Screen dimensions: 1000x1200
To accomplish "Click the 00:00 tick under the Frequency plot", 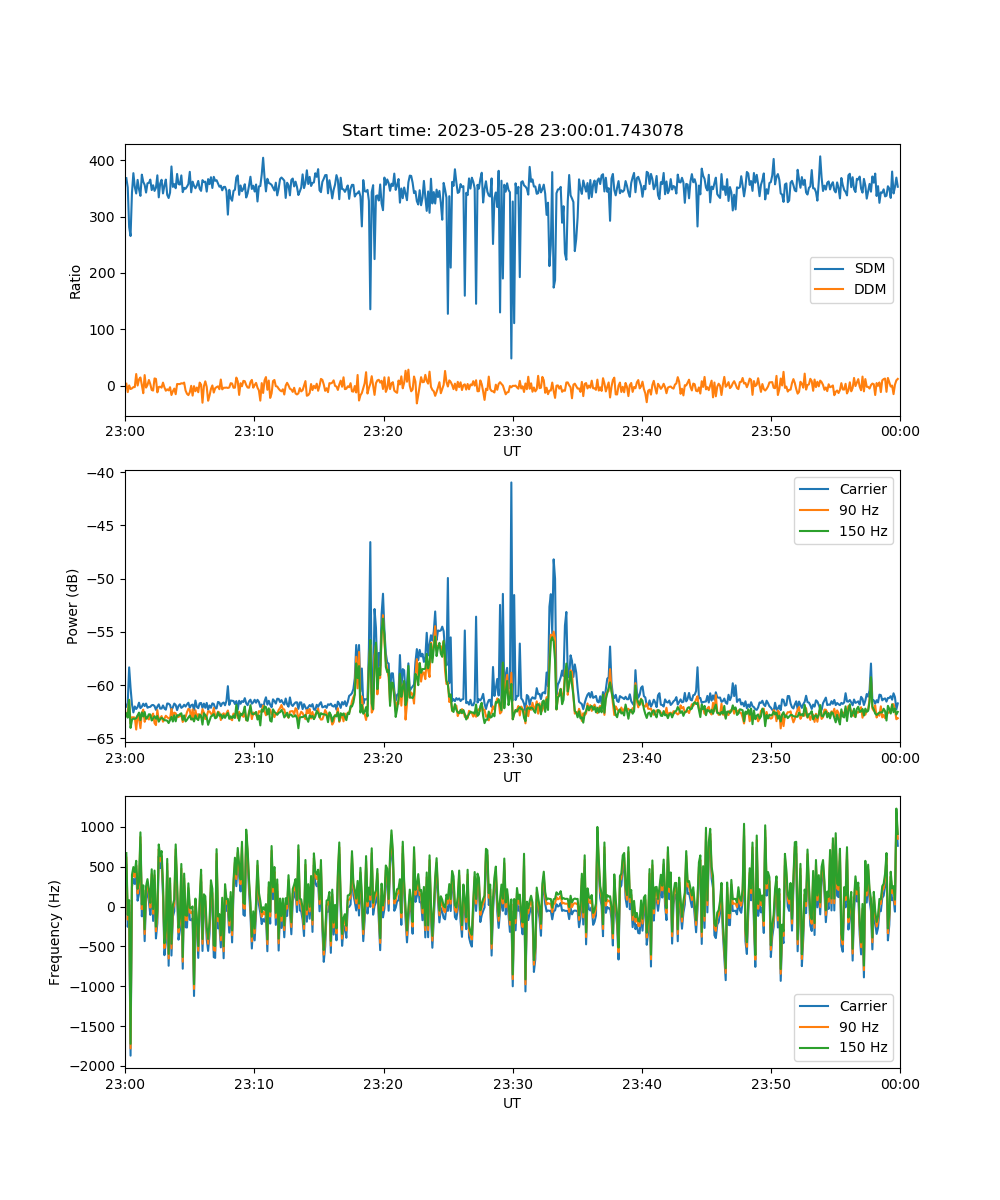I will (x=900, y=1083).
